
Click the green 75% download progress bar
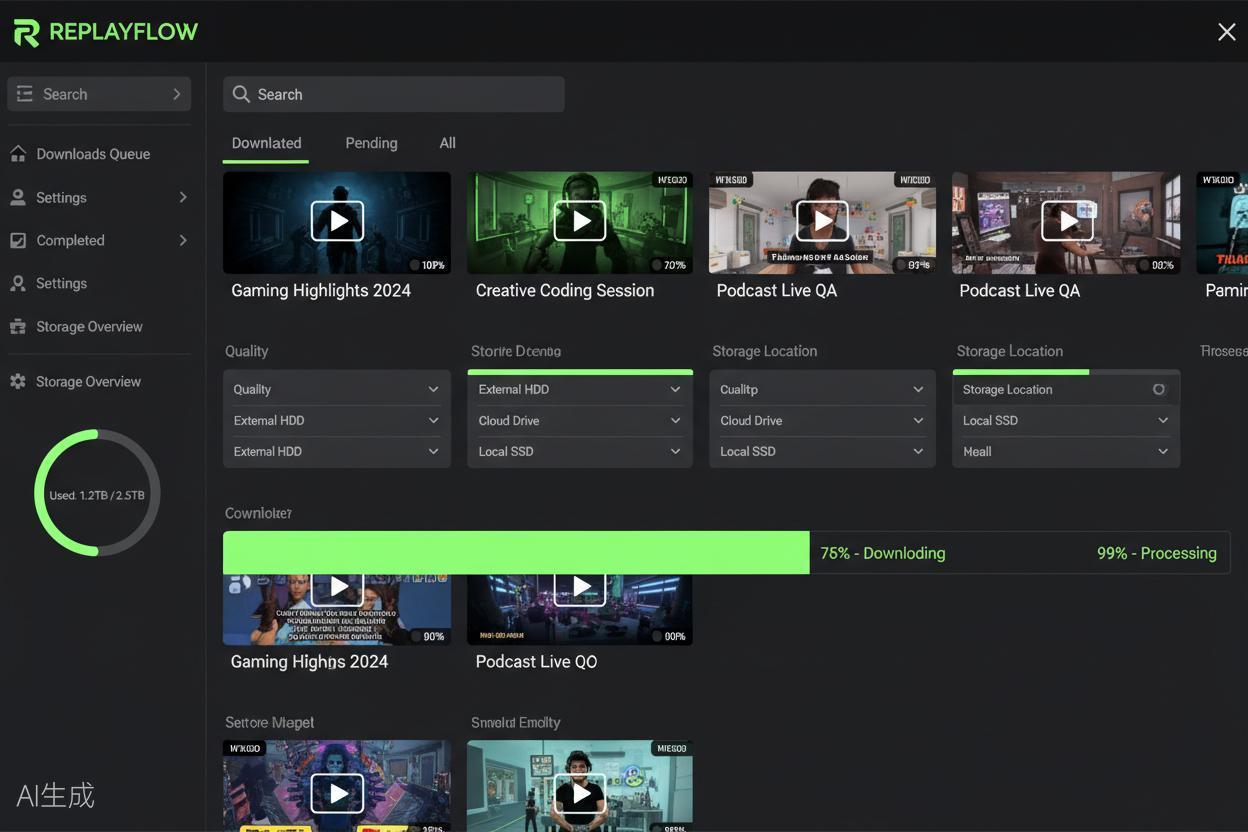(x=516, y=553)
